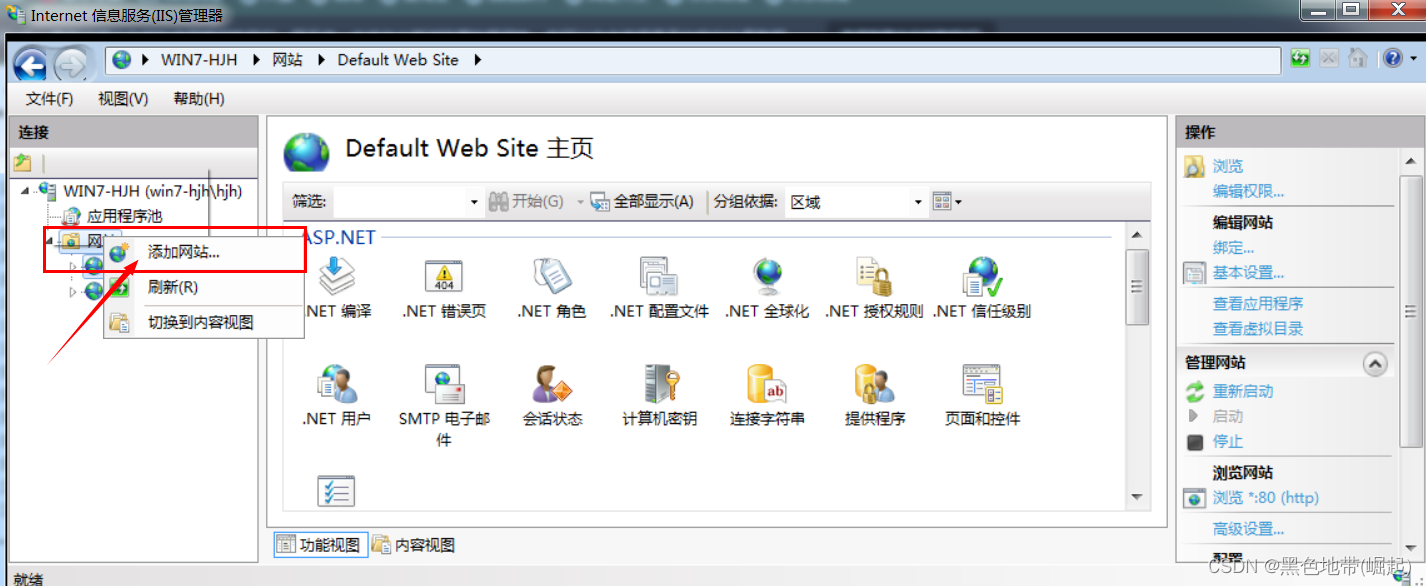
Task: Click the 重新启动 link
Action: pos(1243,391)
